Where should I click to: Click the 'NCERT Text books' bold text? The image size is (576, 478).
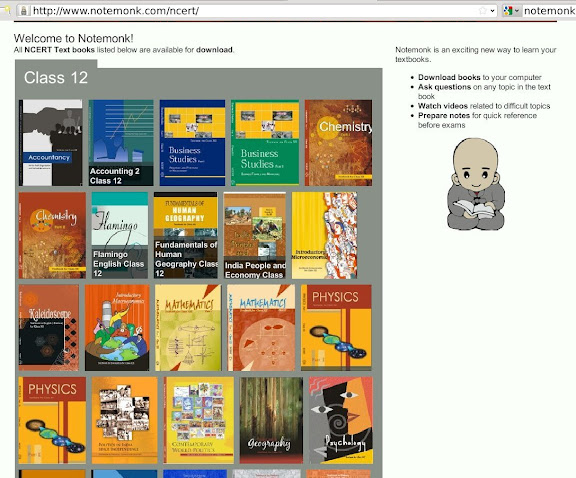point(60,50)
